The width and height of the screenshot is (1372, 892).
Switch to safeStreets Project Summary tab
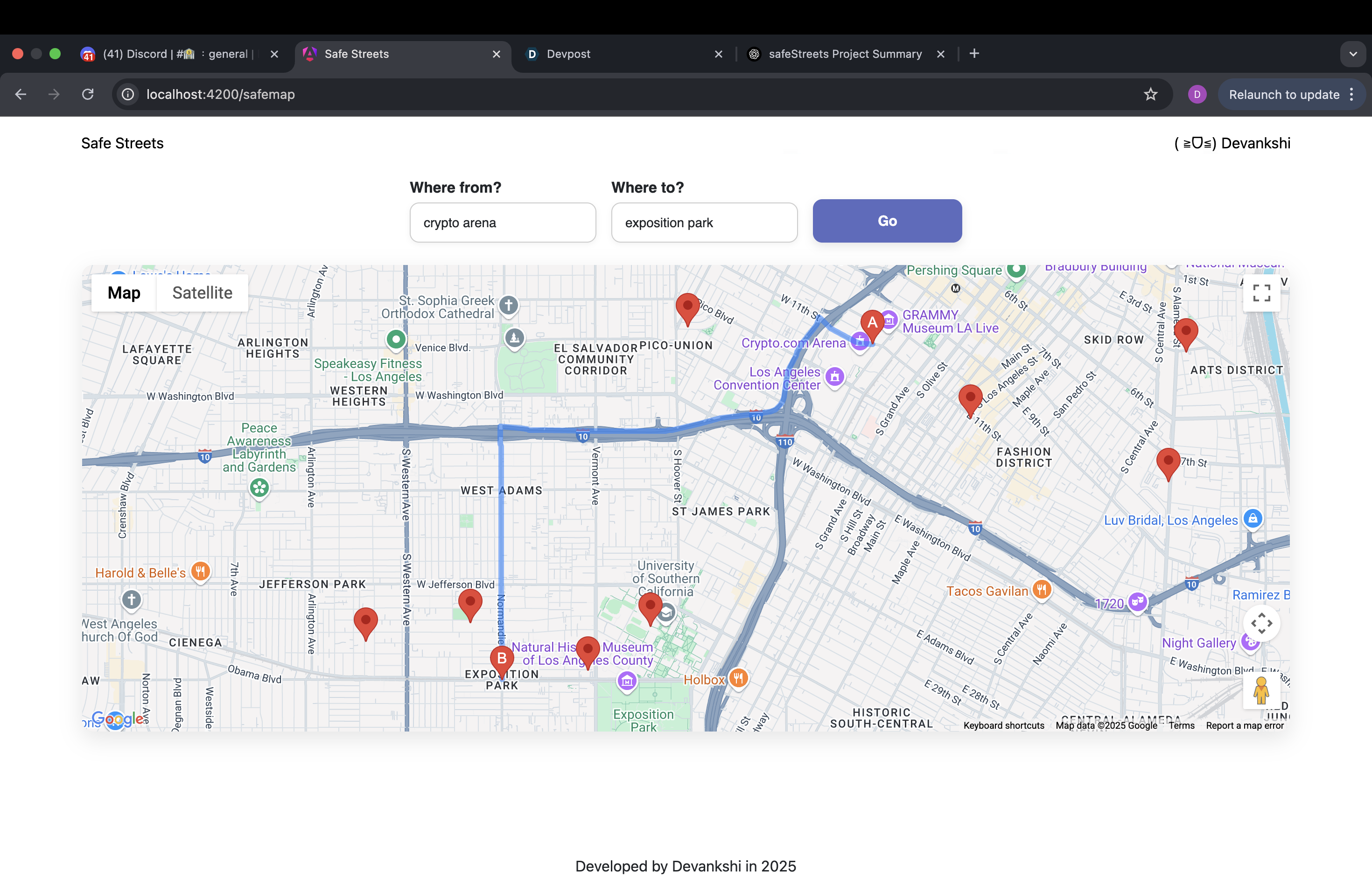tap(845, 54)
